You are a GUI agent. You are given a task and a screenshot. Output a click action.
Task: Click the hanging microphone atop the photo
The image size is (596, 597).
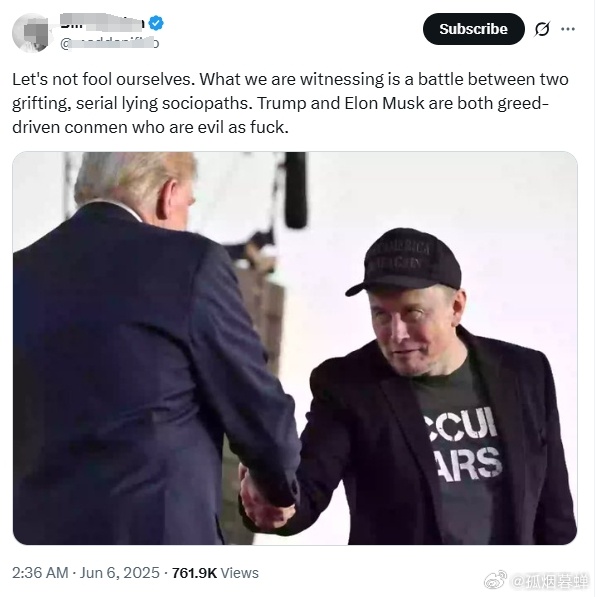pos(296,190)
